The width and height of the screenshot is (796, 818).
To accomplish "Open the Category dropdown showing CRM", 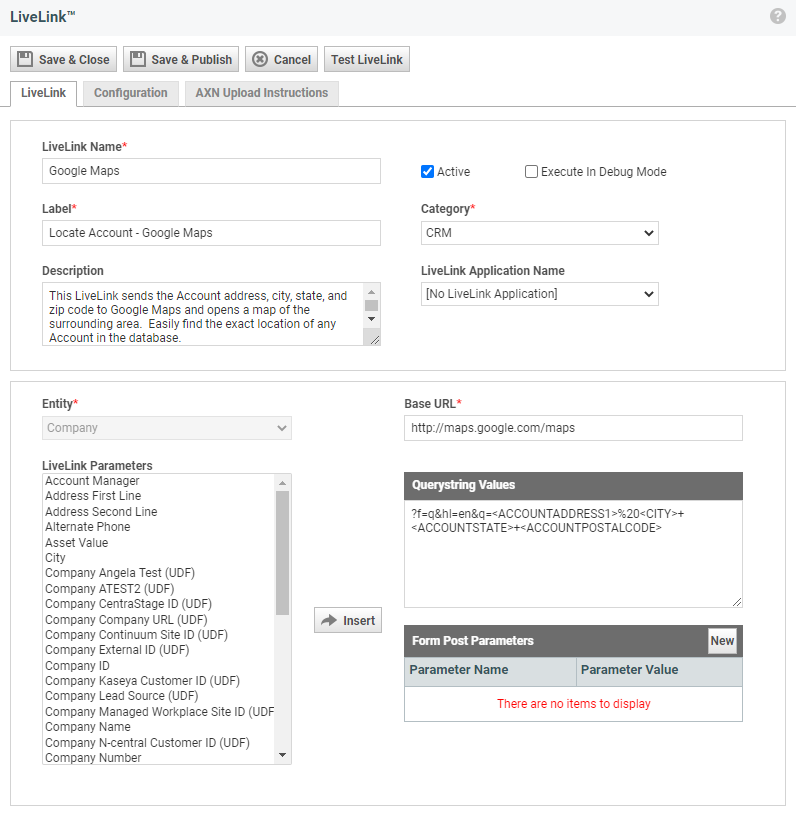I will [x=539, y=233].
